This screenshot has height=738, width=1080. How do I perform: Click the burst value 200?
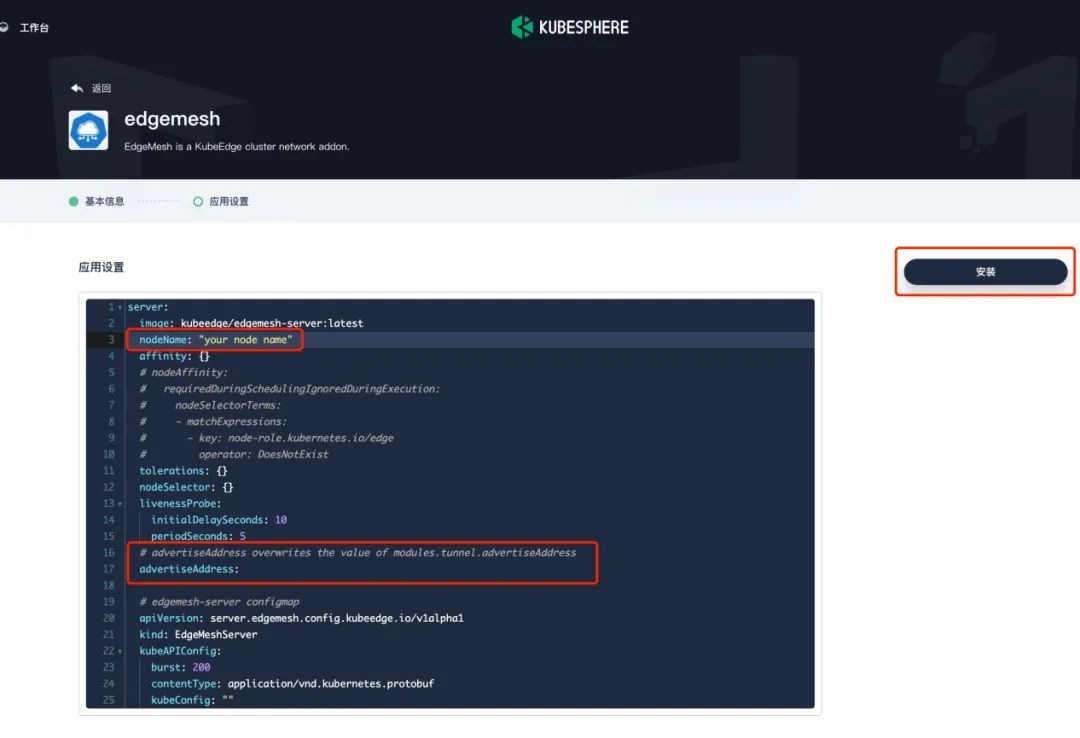201,667
